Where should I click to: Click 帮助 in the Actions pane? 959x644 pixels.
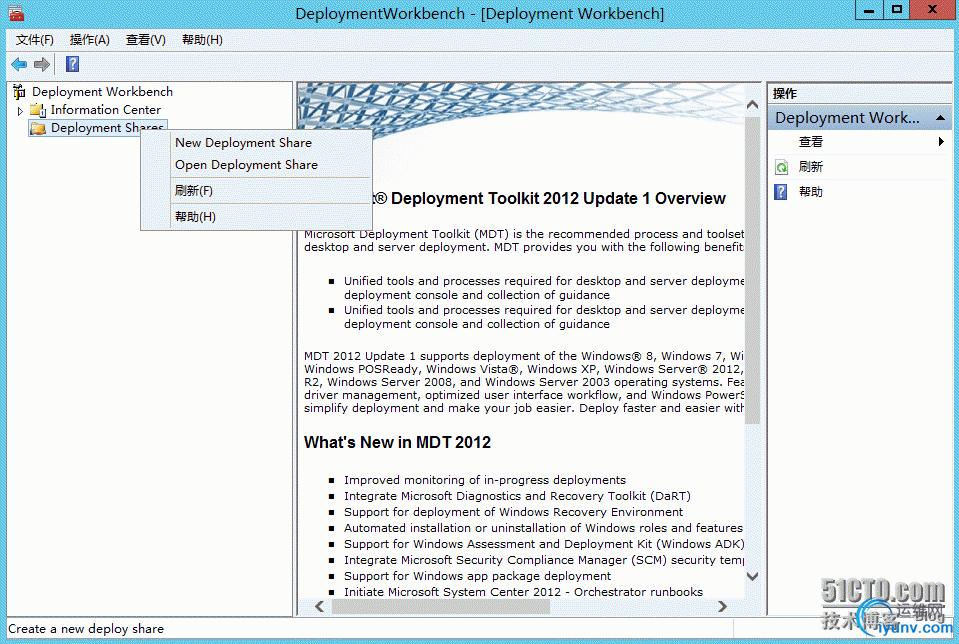coord(811,192)
